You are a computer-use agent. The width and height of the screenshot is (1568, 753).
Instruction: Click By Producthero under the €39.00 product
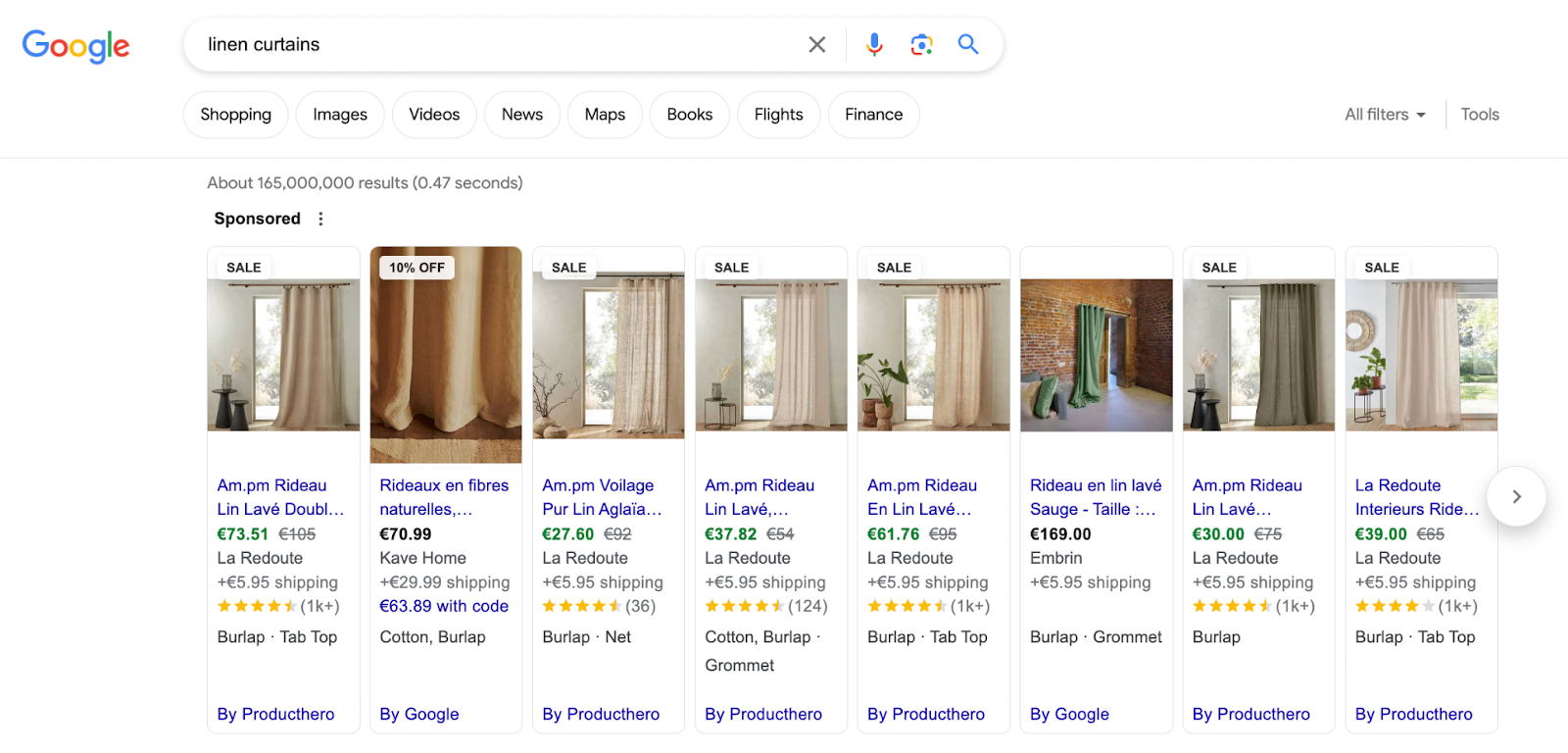point(1414,714)
